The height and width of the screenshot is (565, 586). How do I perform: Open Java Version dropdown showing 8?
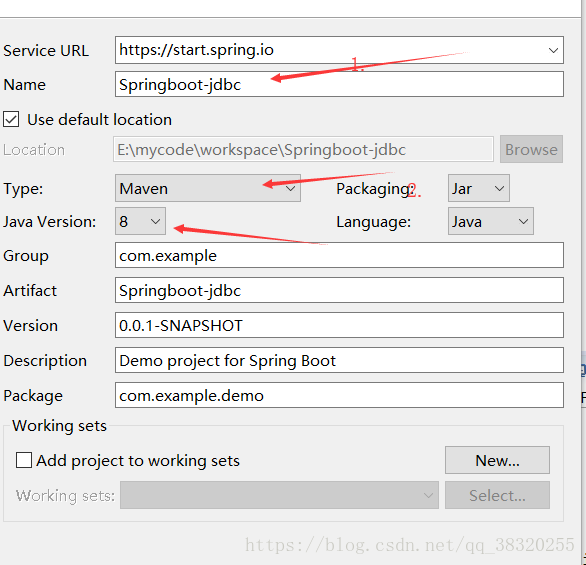tap(140, 221)
